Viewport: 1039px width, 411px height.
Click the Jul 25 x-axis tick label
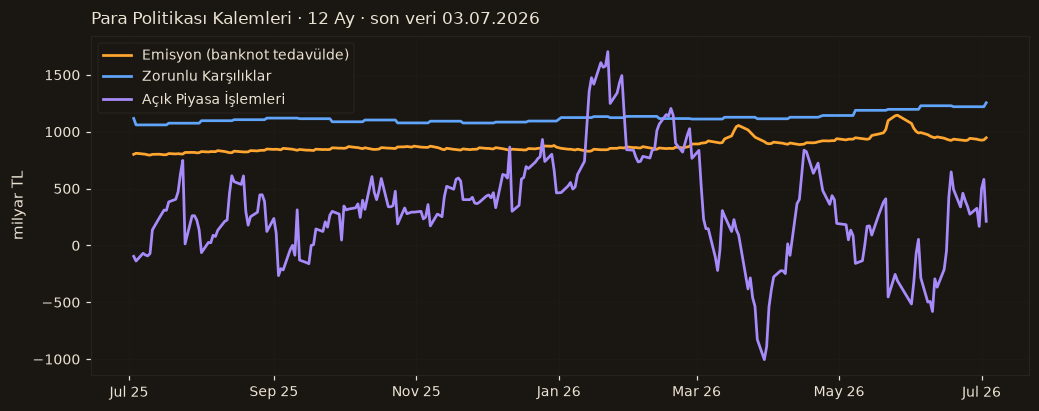click(129, 392)
